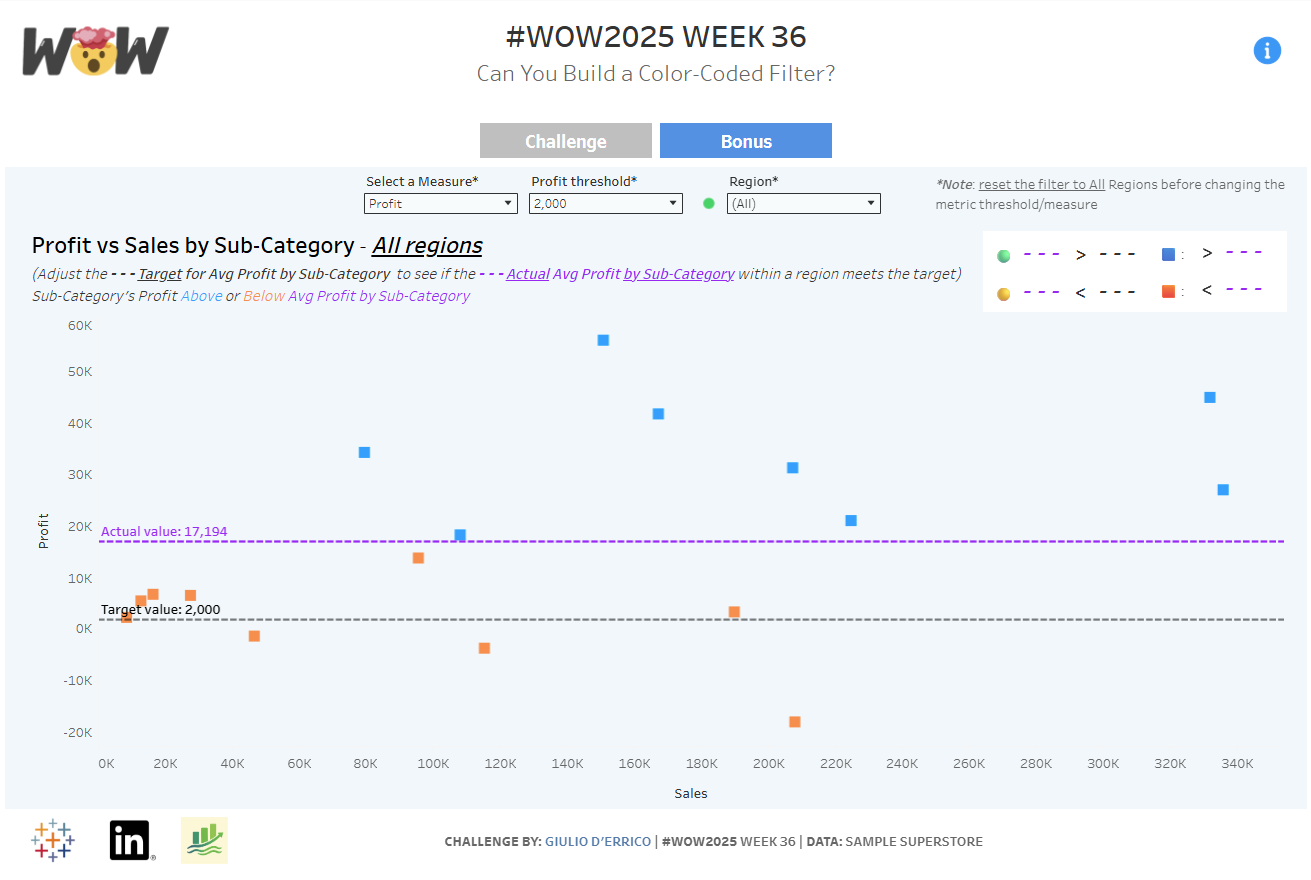This screenshot has height=880, width=1311.
Task: Select the lowest-profit orange data point
Action: coord(795,722)
